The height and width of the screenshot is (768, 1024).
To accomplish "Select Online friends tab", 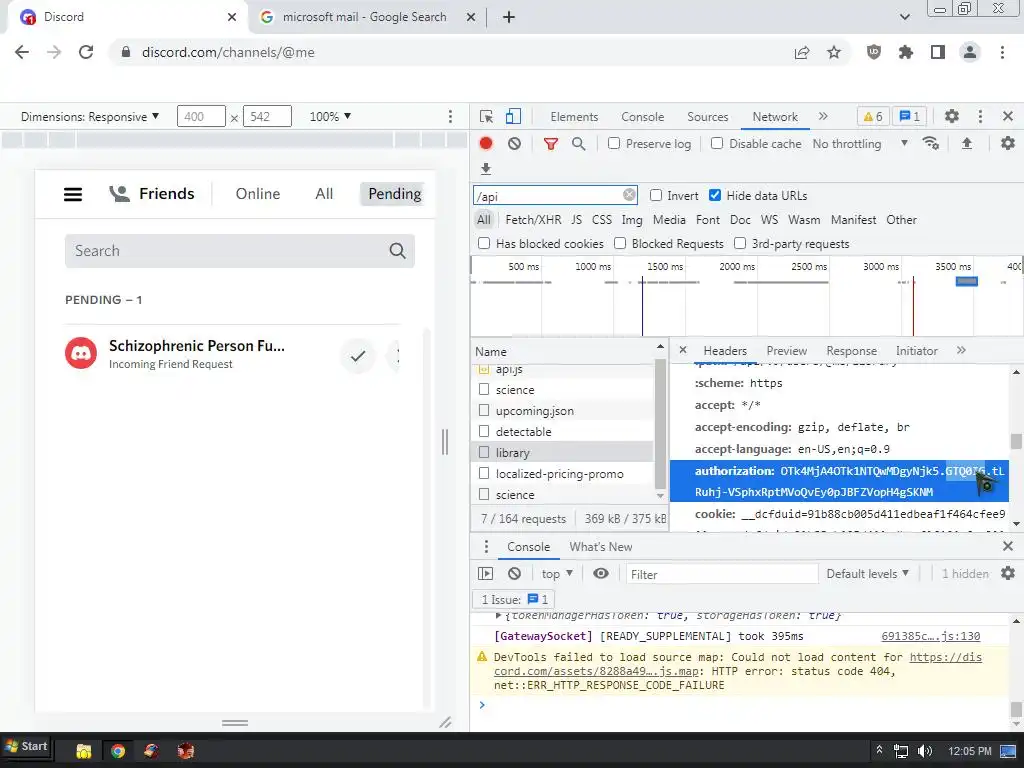I will [257, 194].
